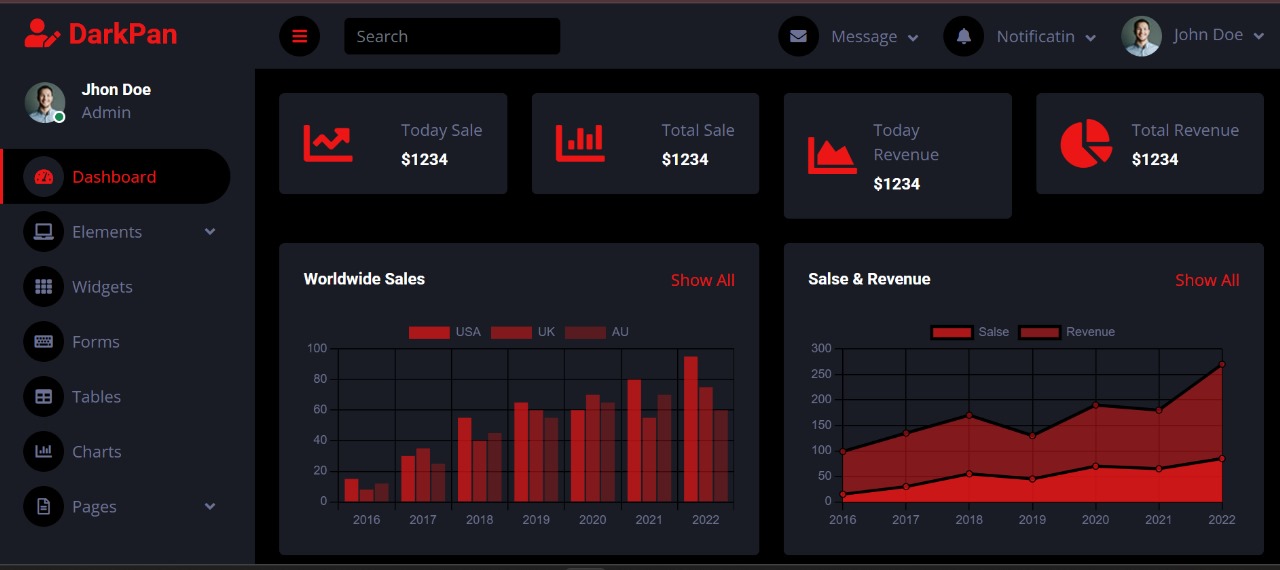Click the hamburger sidebar toggle button
This screenshot has height=570, width=1280.
[x=299, y=37]
